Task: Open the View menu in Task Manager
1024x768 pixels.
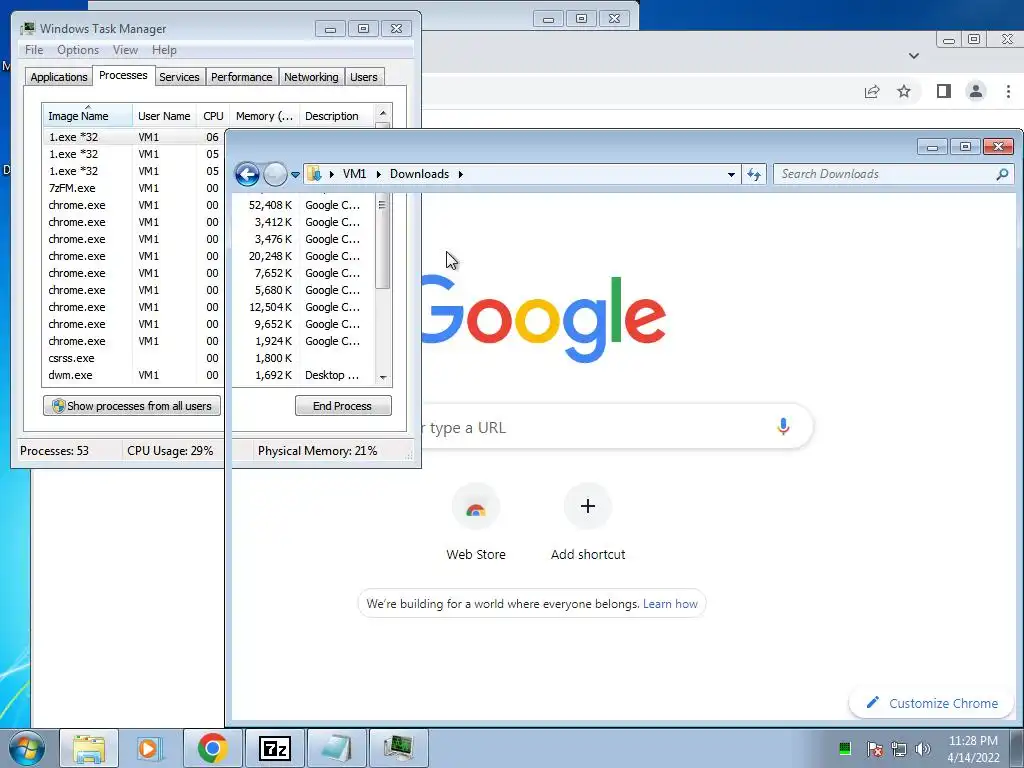Action: pos(125,50)
